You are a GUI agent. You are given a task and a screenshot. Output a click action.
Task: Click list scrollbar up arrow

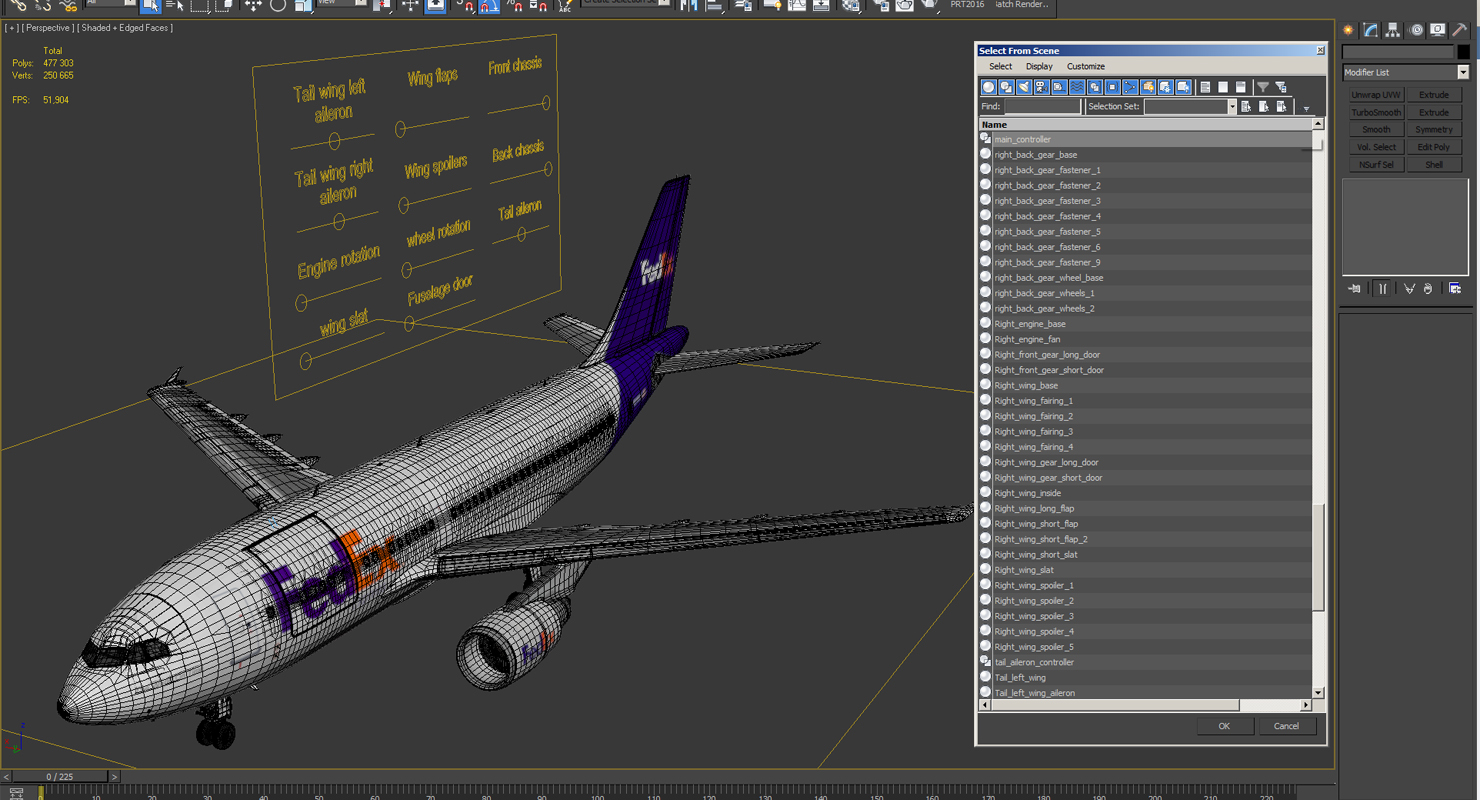tap(1318, 124)
